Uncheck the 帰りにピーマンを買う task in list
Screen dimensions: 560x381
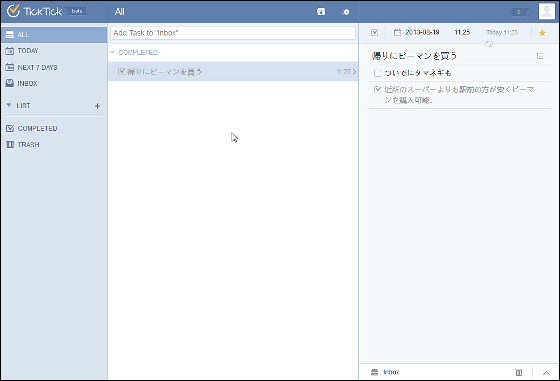pos(121,71)
